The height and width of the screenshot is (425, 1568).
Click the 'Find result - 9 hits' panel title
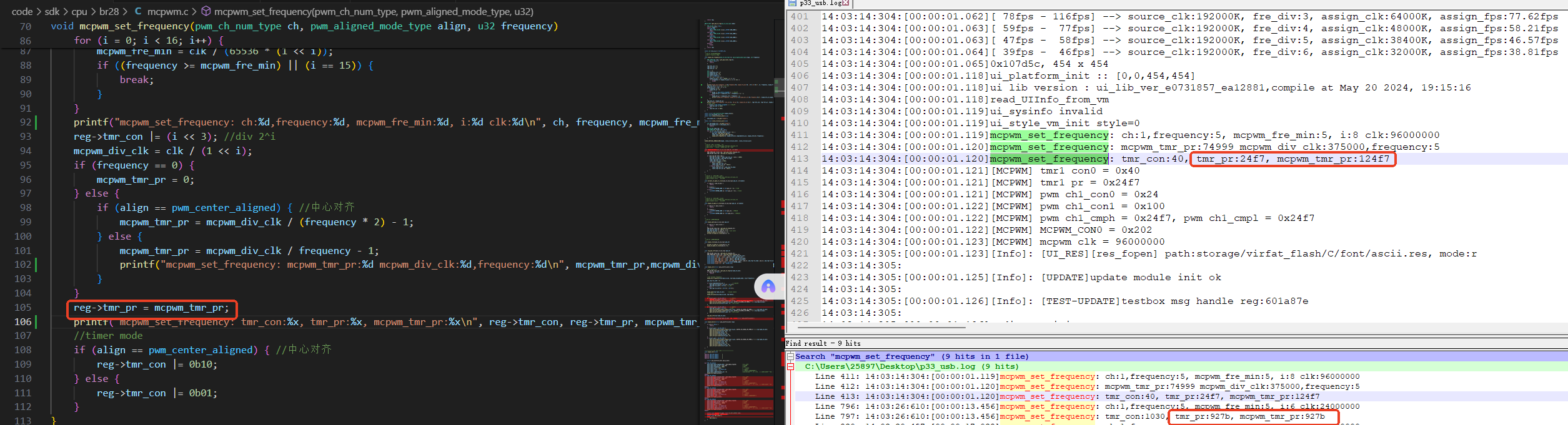(823, 343)
